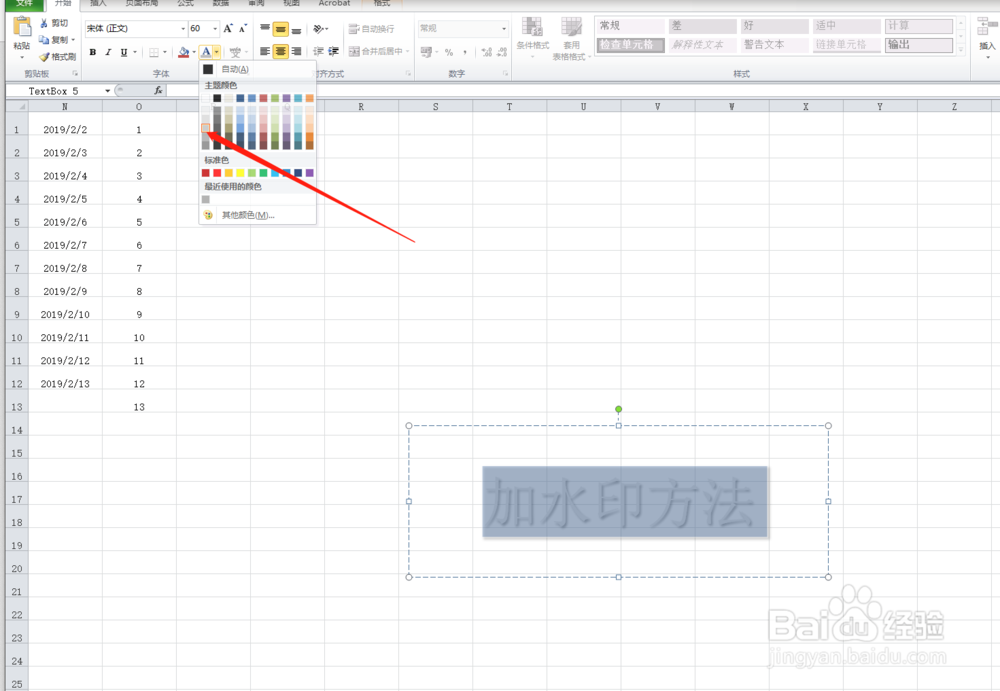Click the fx insert function icon
This screenshot has height=691, width=1000.
click(x=158, y=91)
